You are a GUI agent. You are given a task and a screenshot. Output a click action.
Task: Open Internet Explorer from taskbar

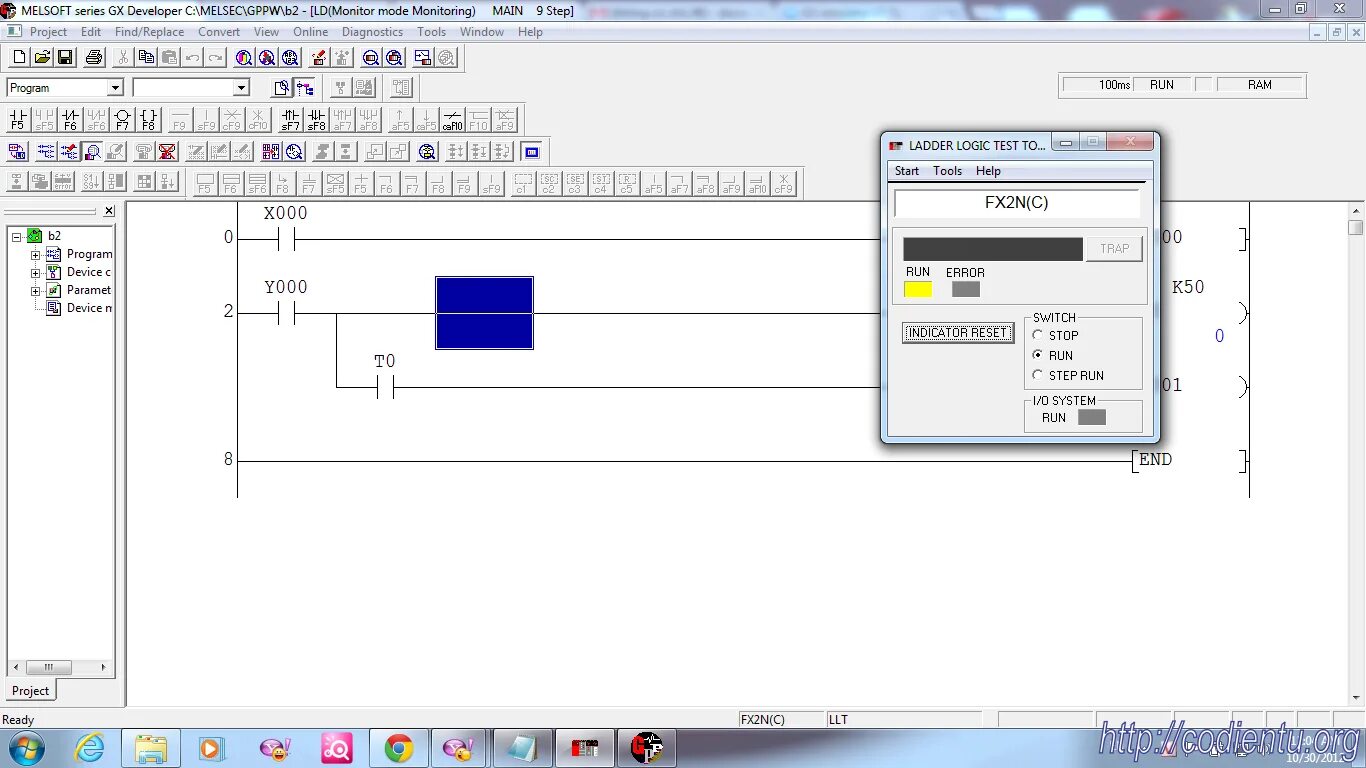pyautogui.click(x=89, y=748)
